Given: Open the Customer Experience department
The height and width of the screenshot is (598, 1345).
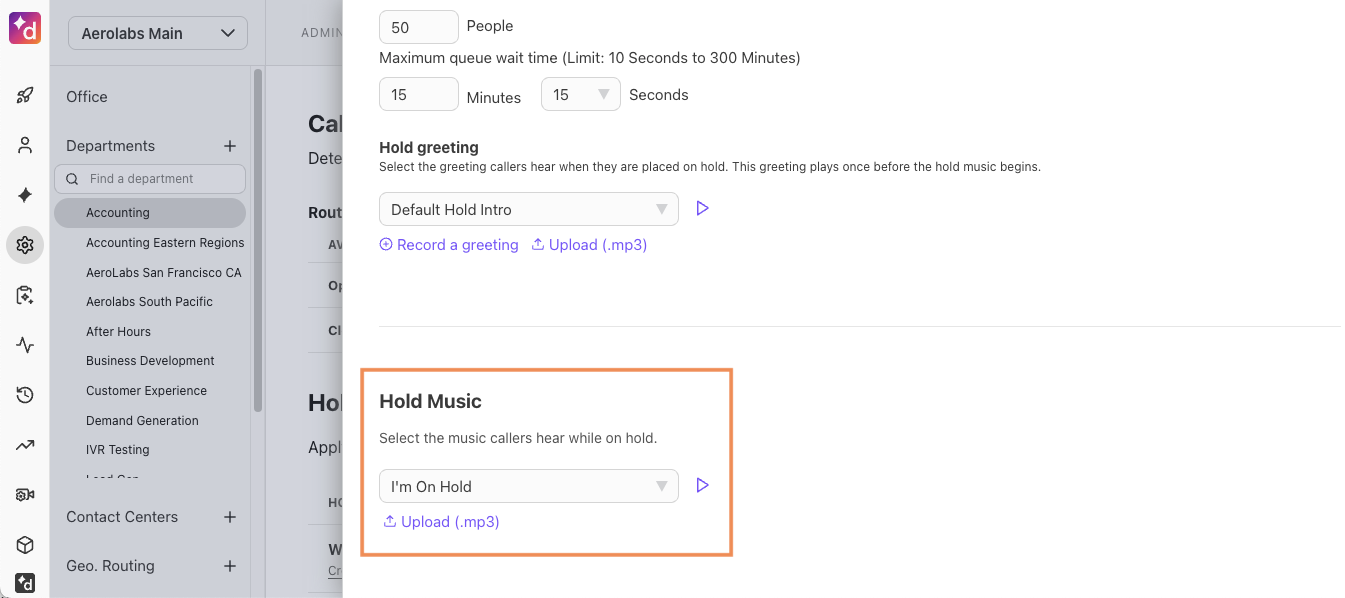Looking at the screenshot, I should [x=146, y=391].
